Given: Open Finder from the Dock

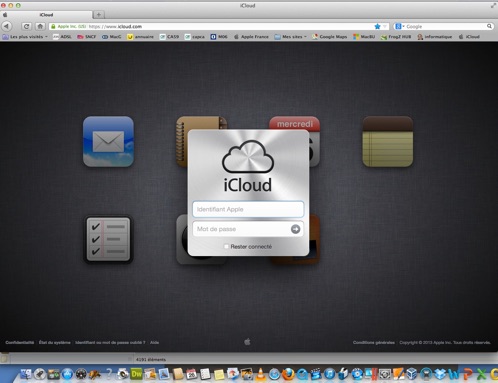Looking at the screenshot, I should [x=26, y=374].
